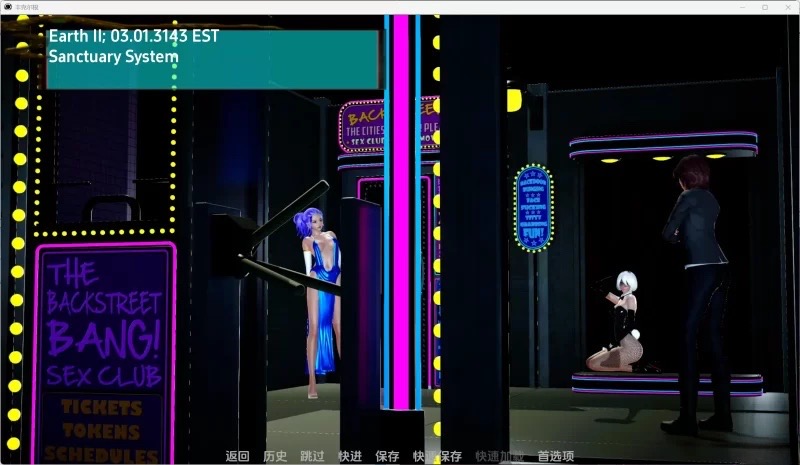Click the magenta neon pillar
The image size is (800, 465).
[x=401, y=210]
